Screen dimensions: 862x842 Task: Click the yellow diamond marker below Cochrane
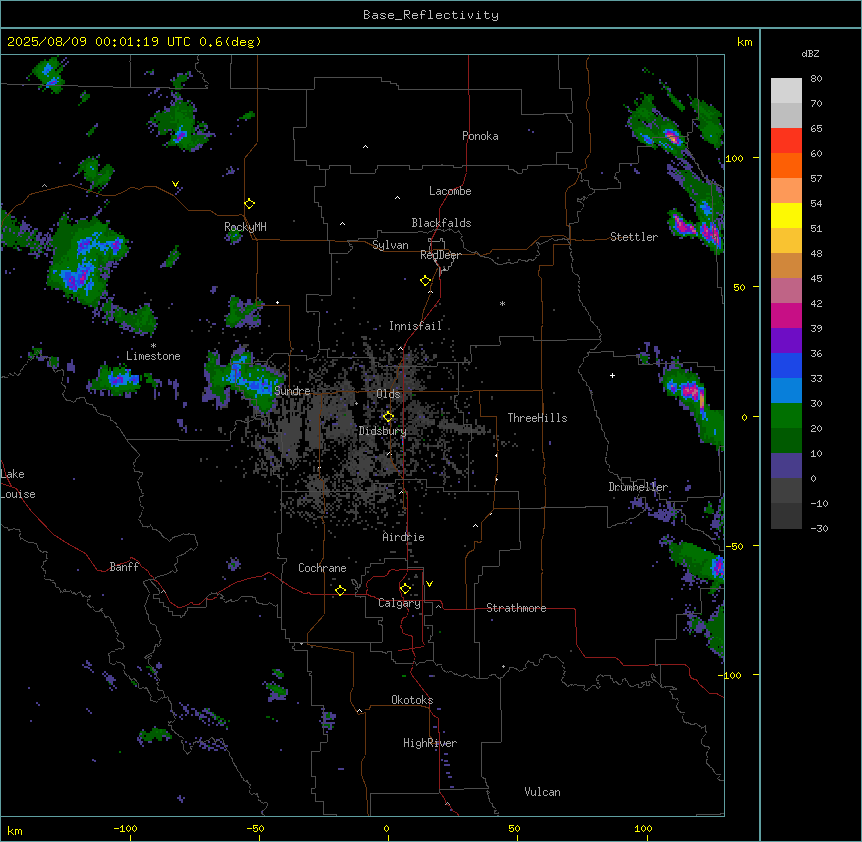tap(340, 590)
